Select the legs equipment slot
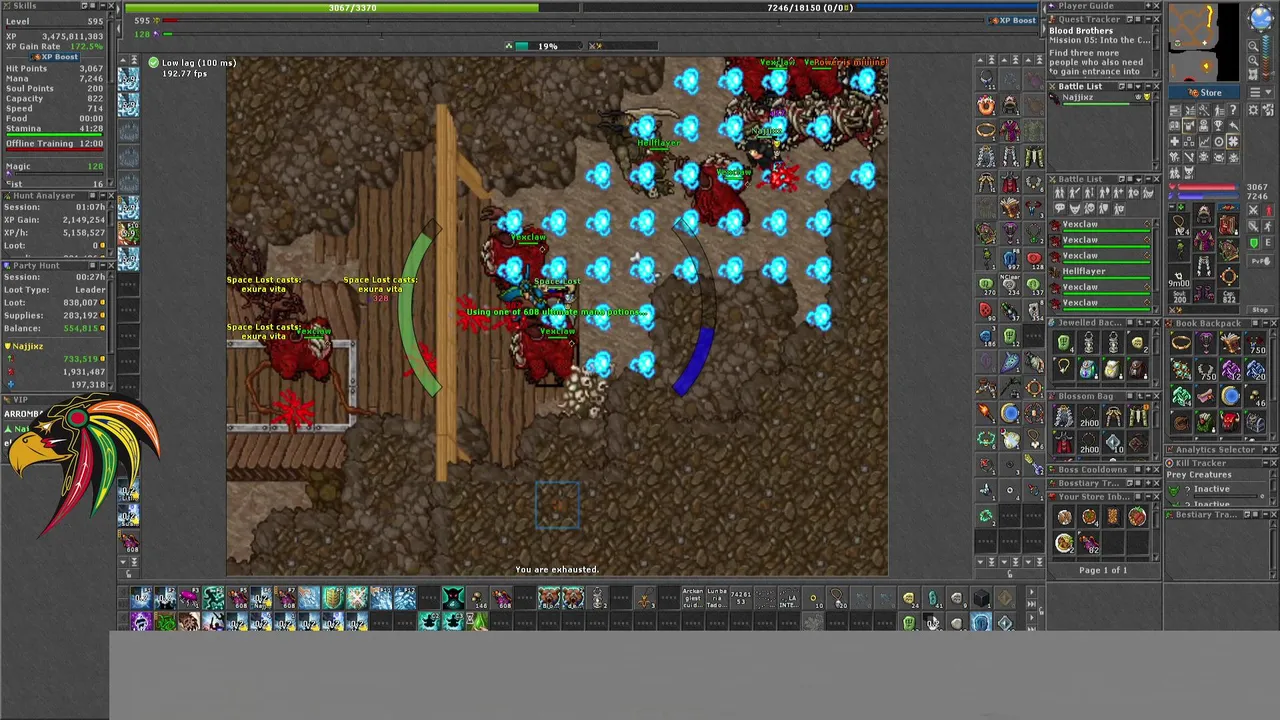This screenshot has height=720, width=1280. [x=1204, y=266]
